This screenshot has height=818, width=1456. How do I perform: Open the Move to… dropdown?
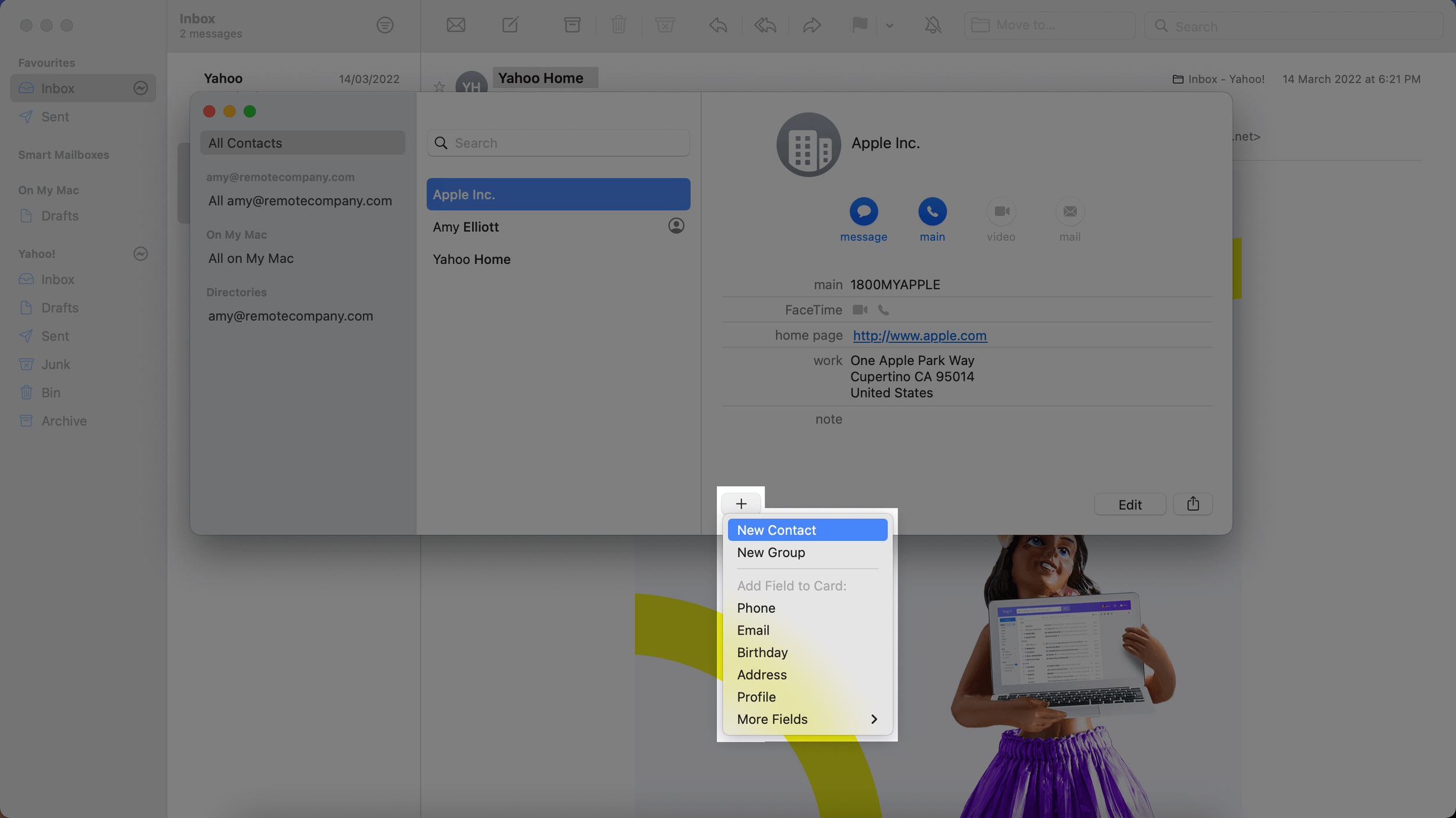tap(1049, 25)
